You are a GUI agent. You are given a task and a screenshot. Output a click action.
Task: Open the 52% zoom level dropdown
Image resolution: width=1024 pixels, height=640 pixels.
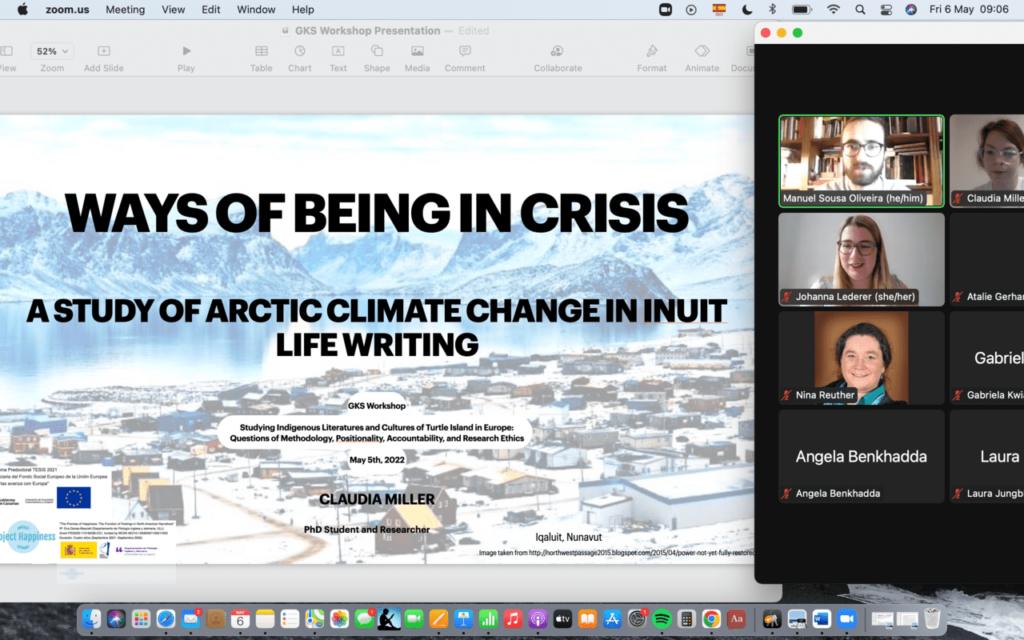52,51
